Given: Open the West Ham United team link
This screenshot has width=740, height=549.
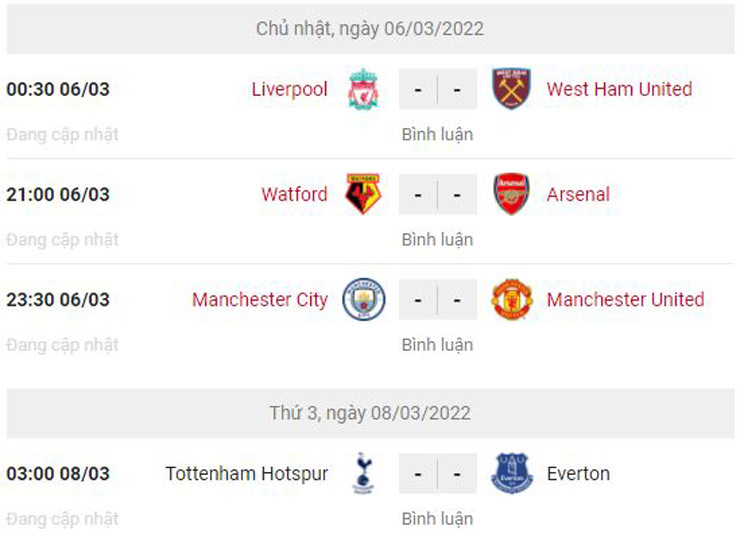Looking at the screenshot, I should pyautogui.click(x=619, y=89).
